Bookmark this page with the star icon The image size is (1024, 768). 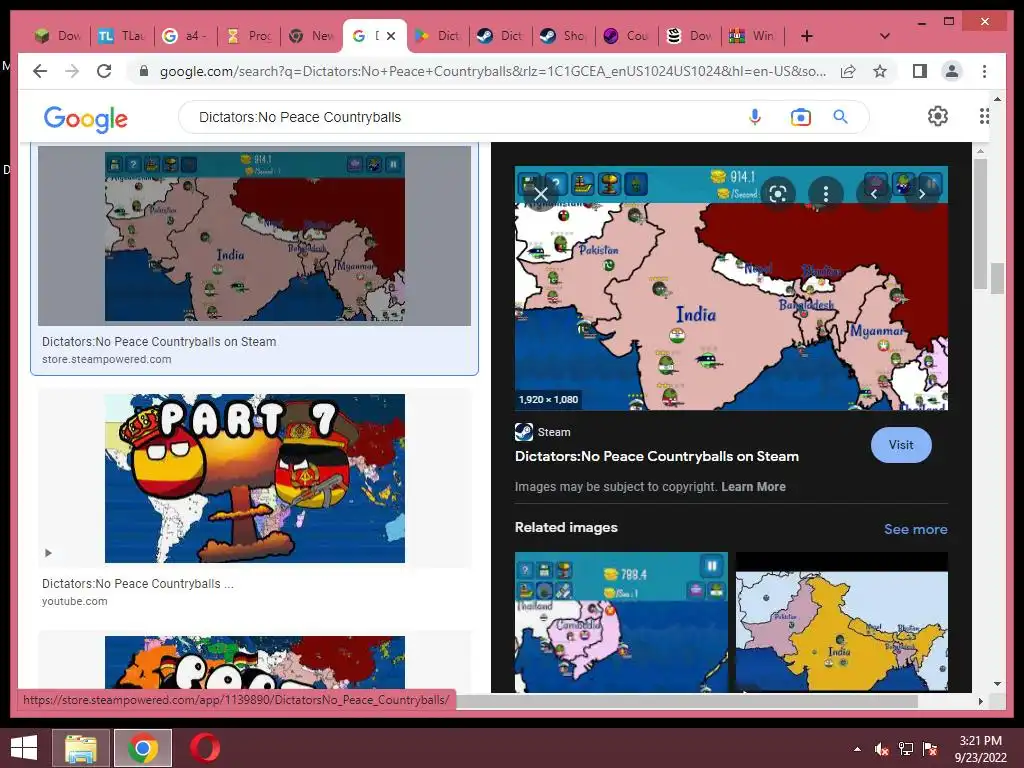(x=880, y=71)
